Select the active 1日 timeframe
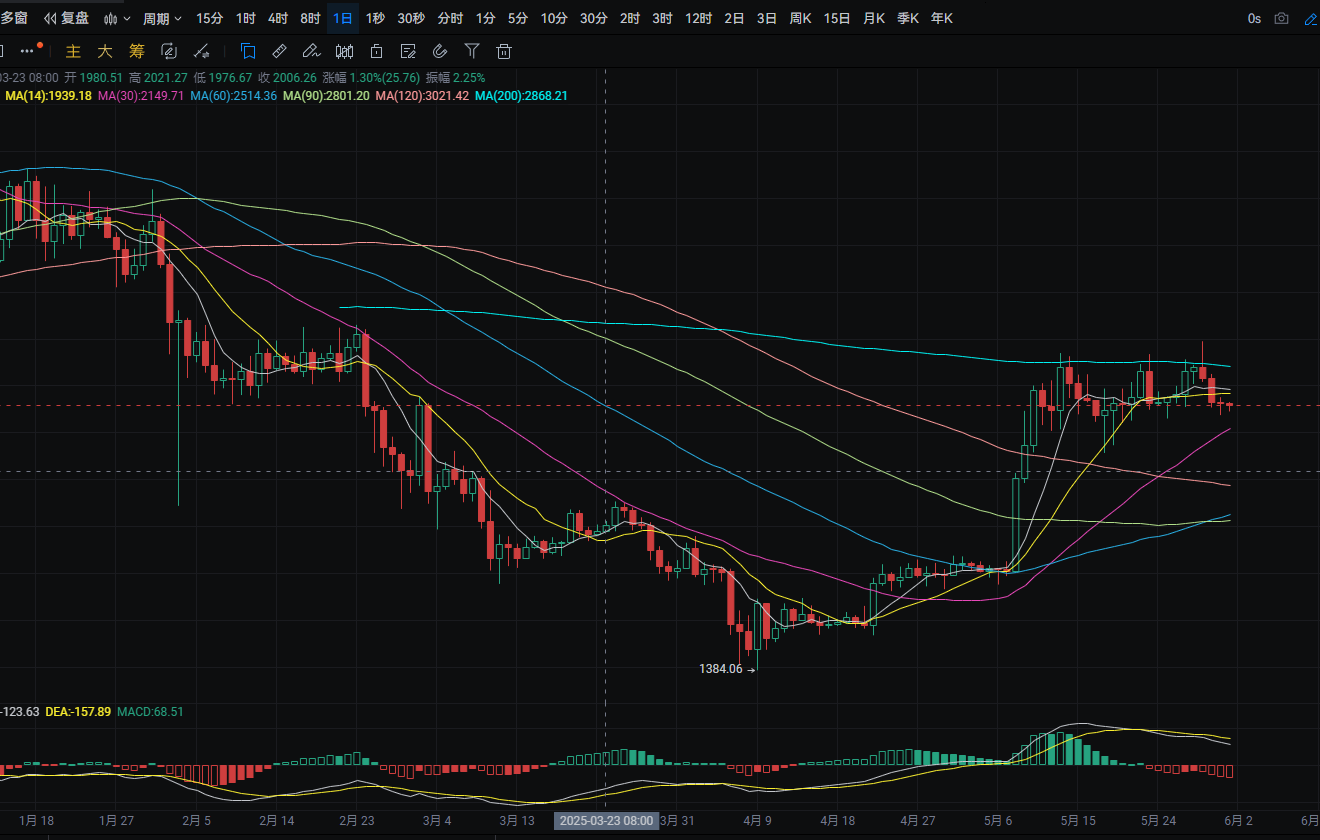 [343, 18]
